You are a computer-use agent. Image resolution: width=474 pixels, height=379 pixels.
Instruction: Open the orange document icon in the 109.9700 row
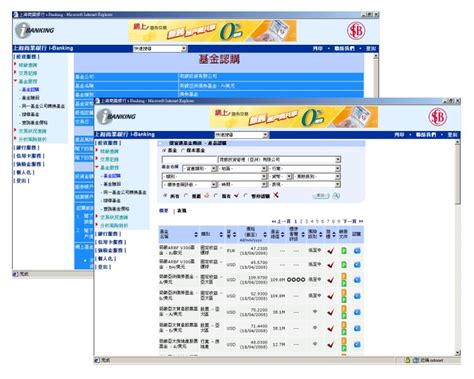click(344, 276)
